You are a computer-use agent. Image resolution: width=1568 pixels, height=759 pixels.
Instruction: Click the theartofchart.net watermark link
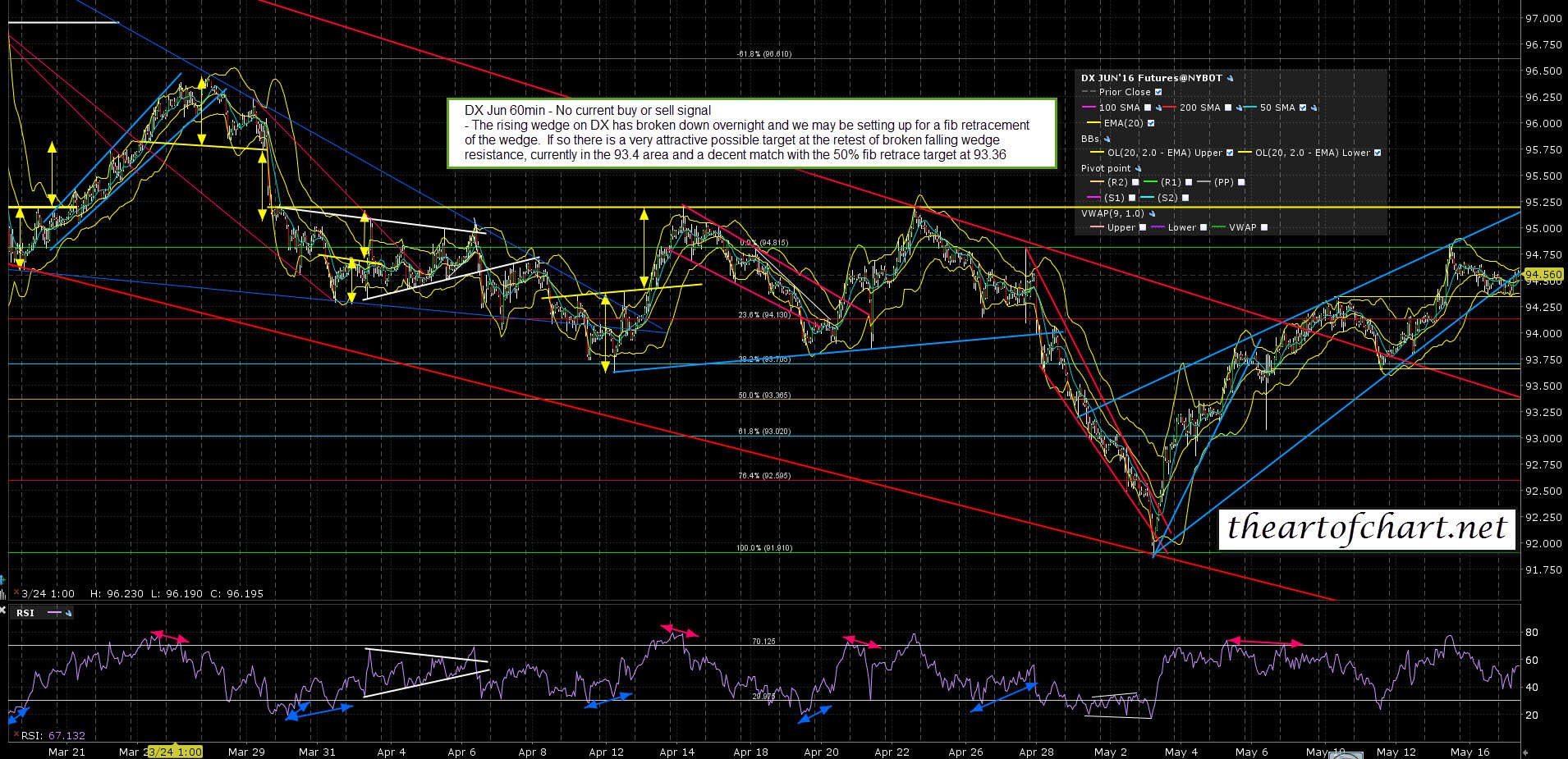(1367, 528)
